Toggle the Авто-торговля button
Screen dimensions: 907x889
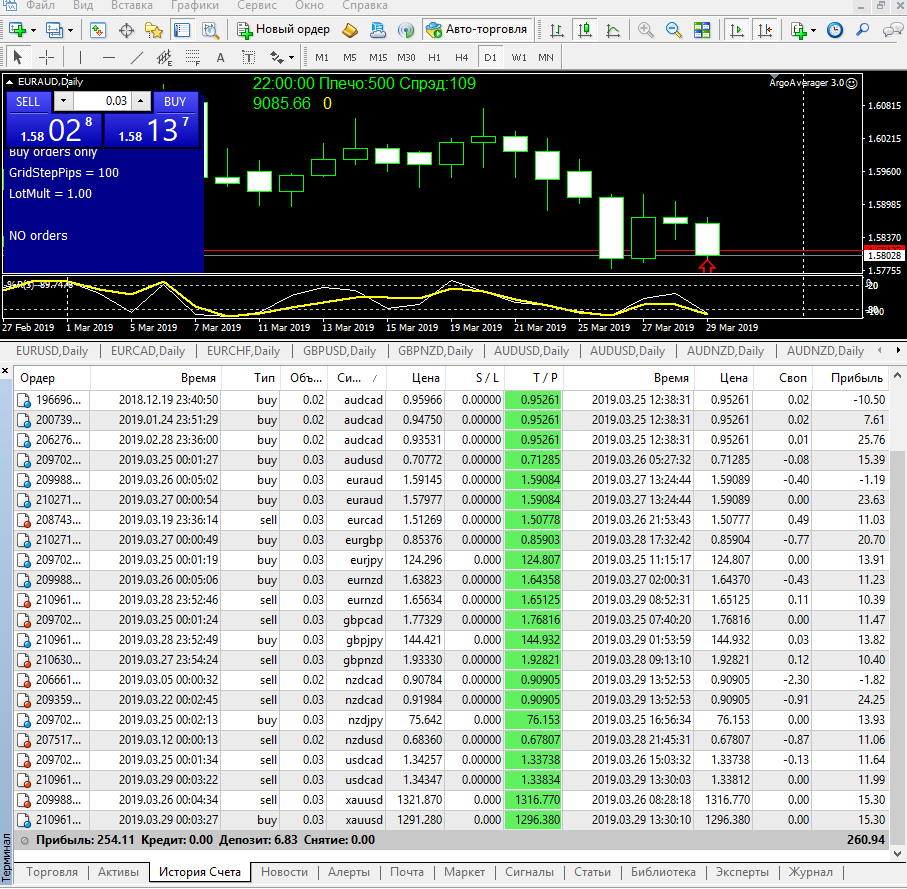476,29
